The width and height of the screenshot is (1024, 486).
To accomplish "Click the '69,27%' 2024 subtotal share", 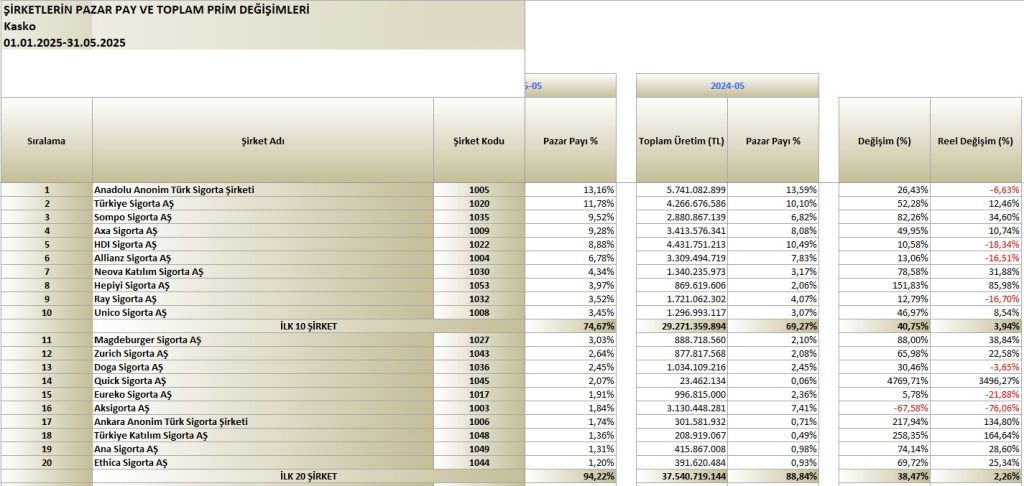I will (x=773, y=327).
